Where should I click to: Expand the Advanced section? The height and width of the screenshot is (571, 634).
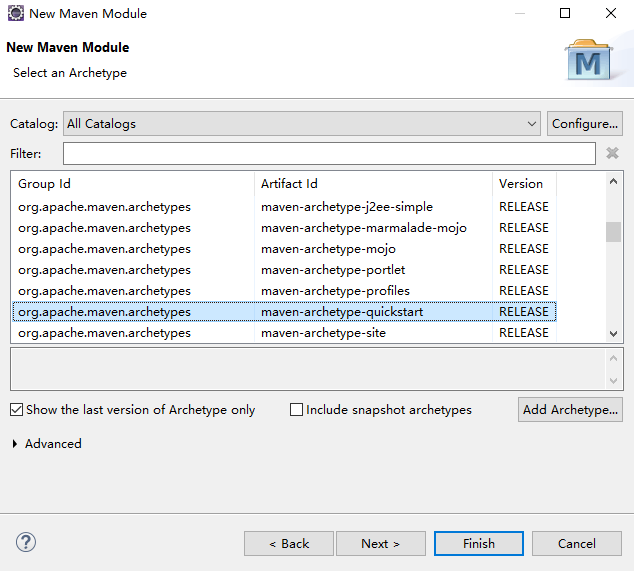(15, 444)
